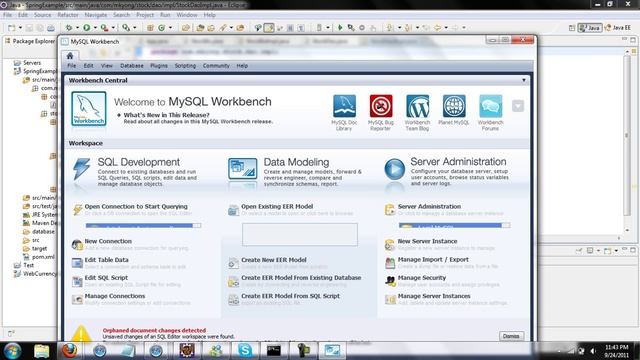This screenshot has width=640, height=360.
Task: Select pom.xml in Package Explorer
Action: point(43,257)
